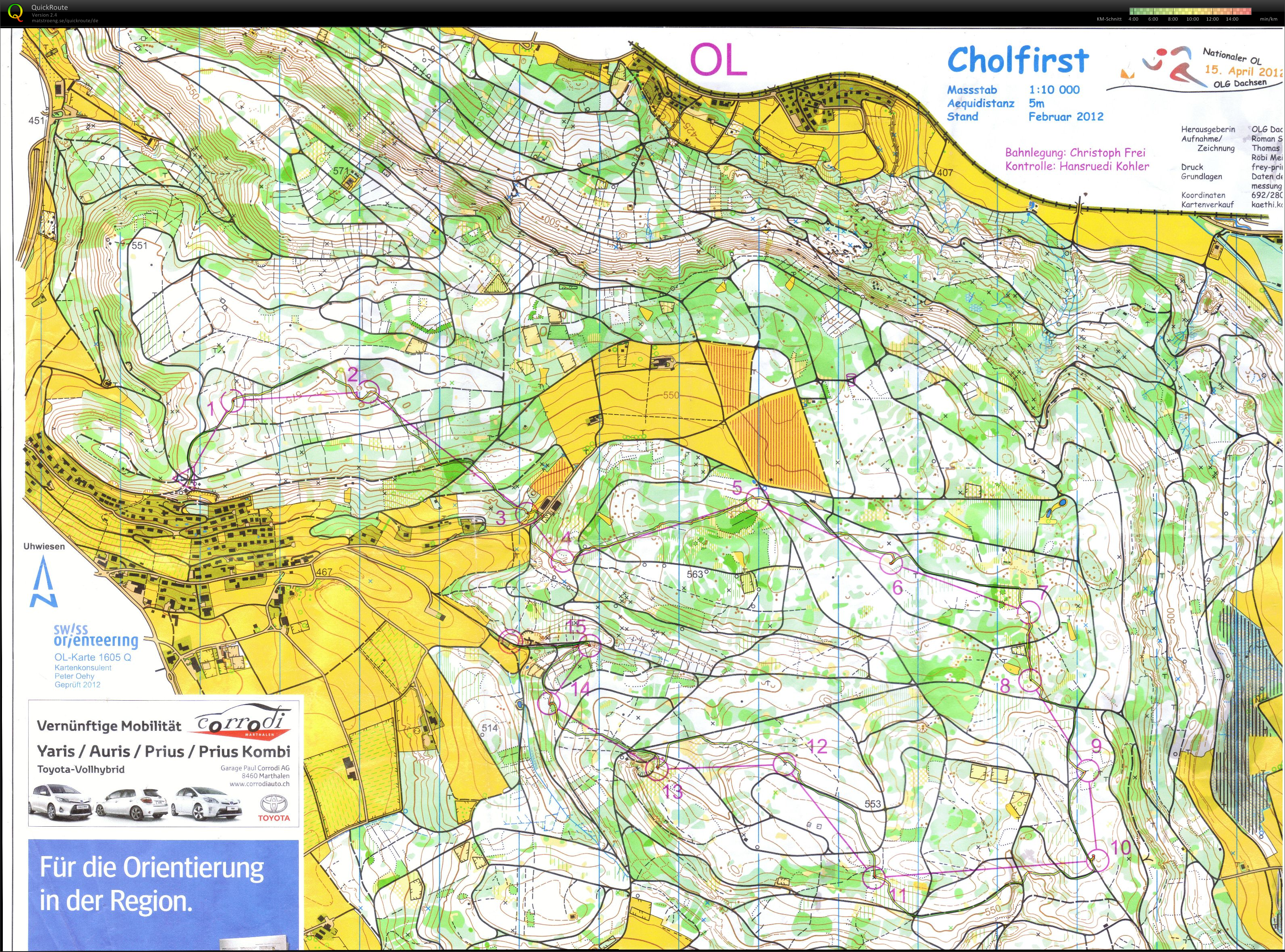Click the magenta OL heading text

[719, 60]
